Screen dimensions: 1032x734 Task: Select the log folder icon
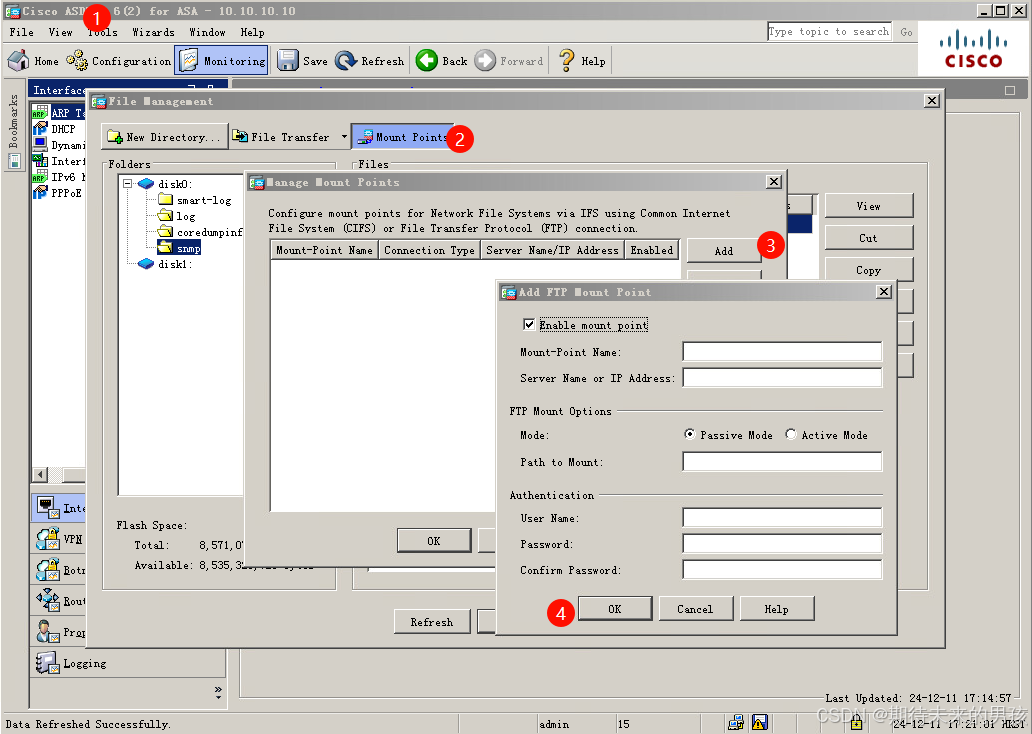coord(166,215)
